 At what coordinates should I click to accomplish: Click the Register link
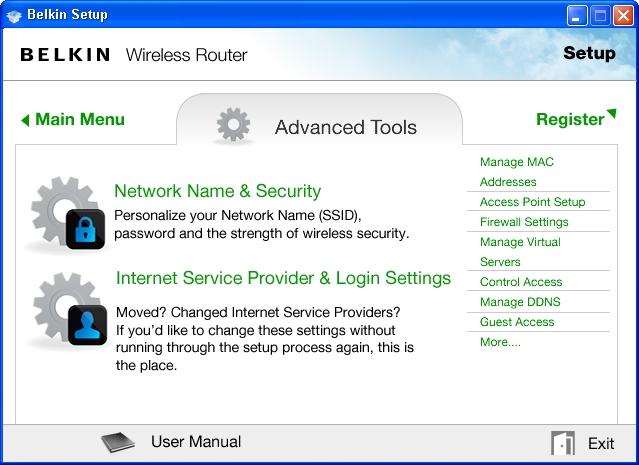570,119
